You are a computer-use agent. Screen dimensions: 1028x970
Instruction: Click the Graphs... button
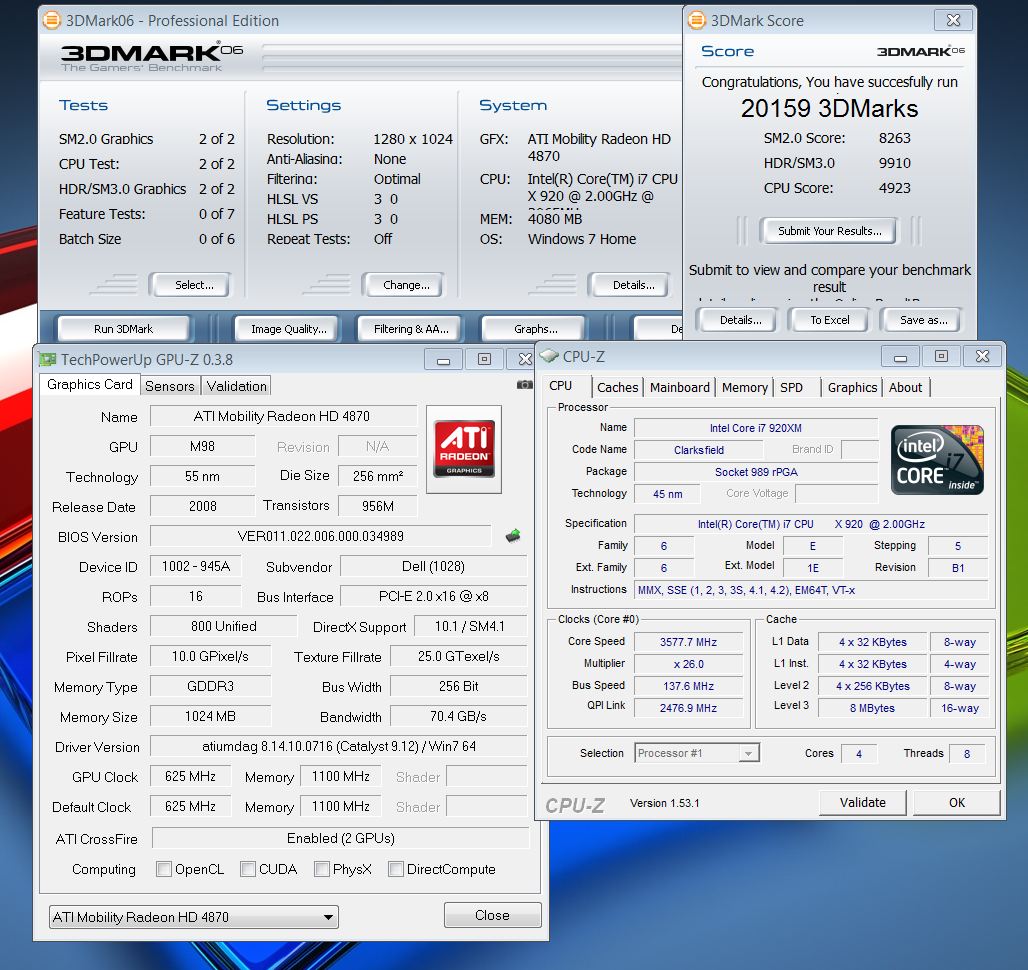536,328
